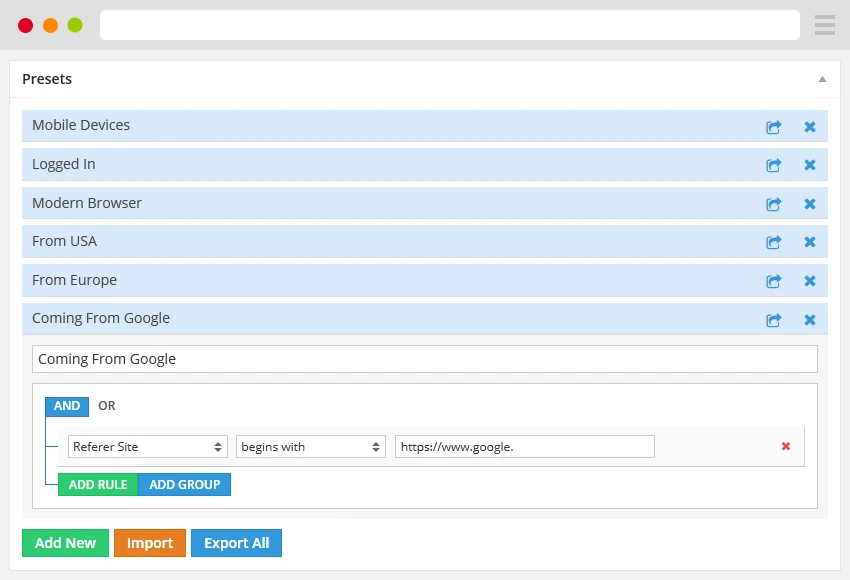This screenshot has width=850, height=580.
Task: Export the Mobile Devices preset
Action: click(x=774, y=127)
